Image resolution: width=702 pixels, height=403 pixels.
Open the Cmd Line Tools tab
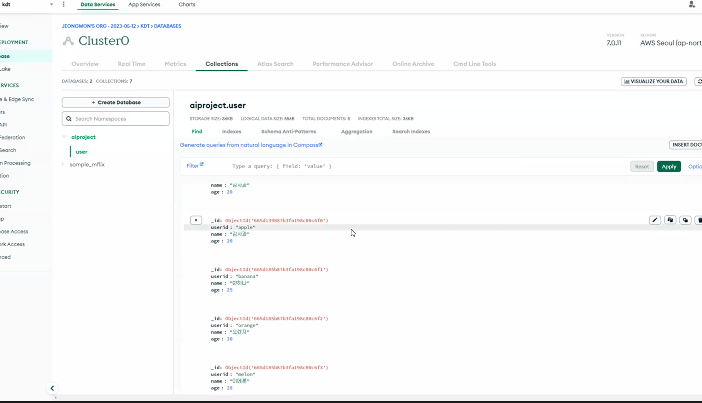click(x=475, y=64)
